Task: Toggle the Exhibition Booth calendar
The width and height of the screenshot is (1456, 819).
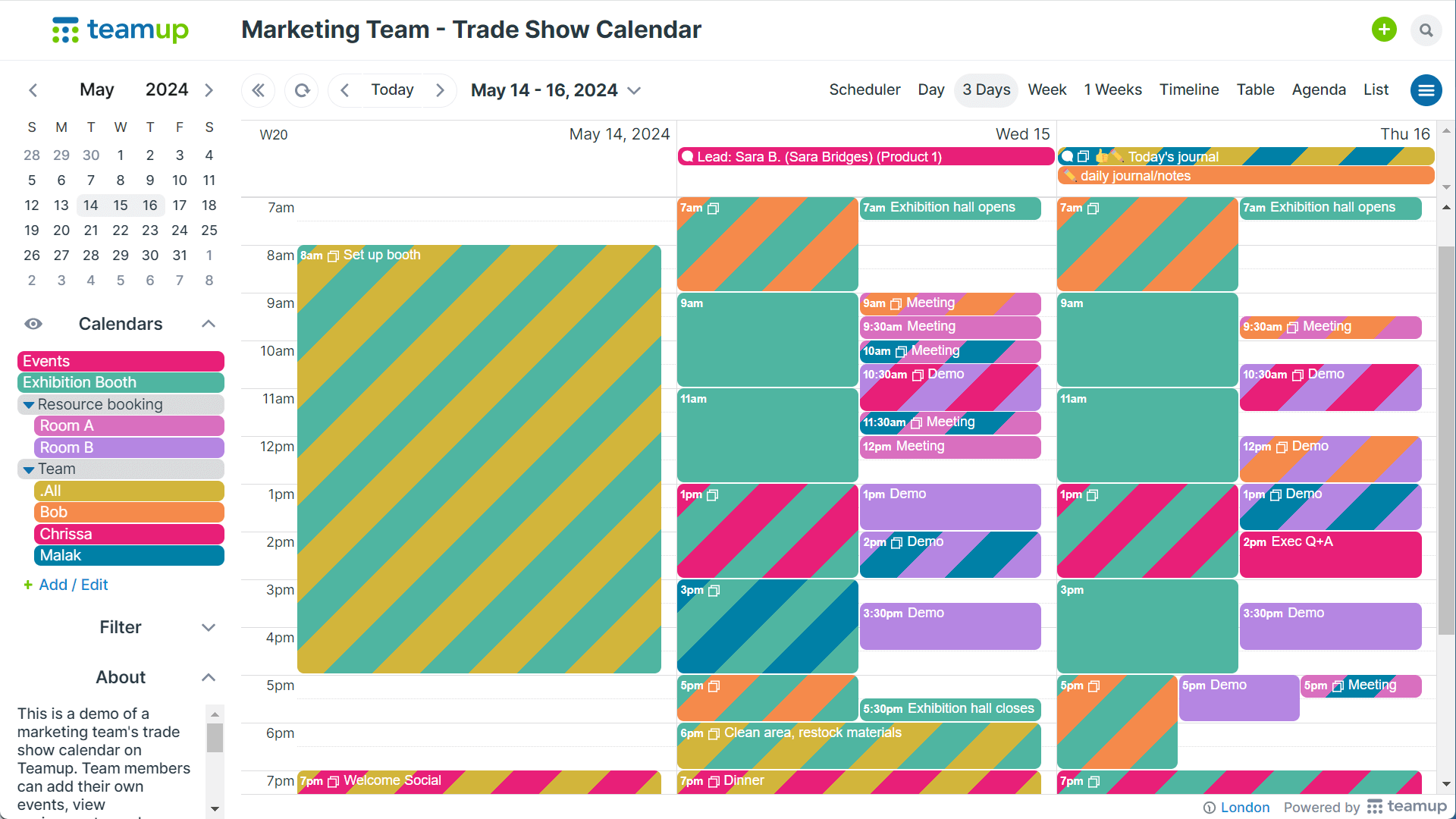Action: (121, 382)
